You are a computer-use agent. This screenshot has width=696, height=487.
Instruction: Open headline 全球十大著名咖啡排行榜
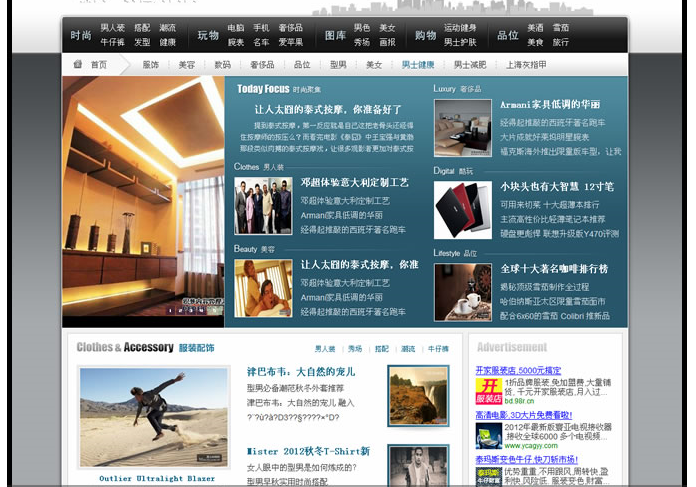554,269
